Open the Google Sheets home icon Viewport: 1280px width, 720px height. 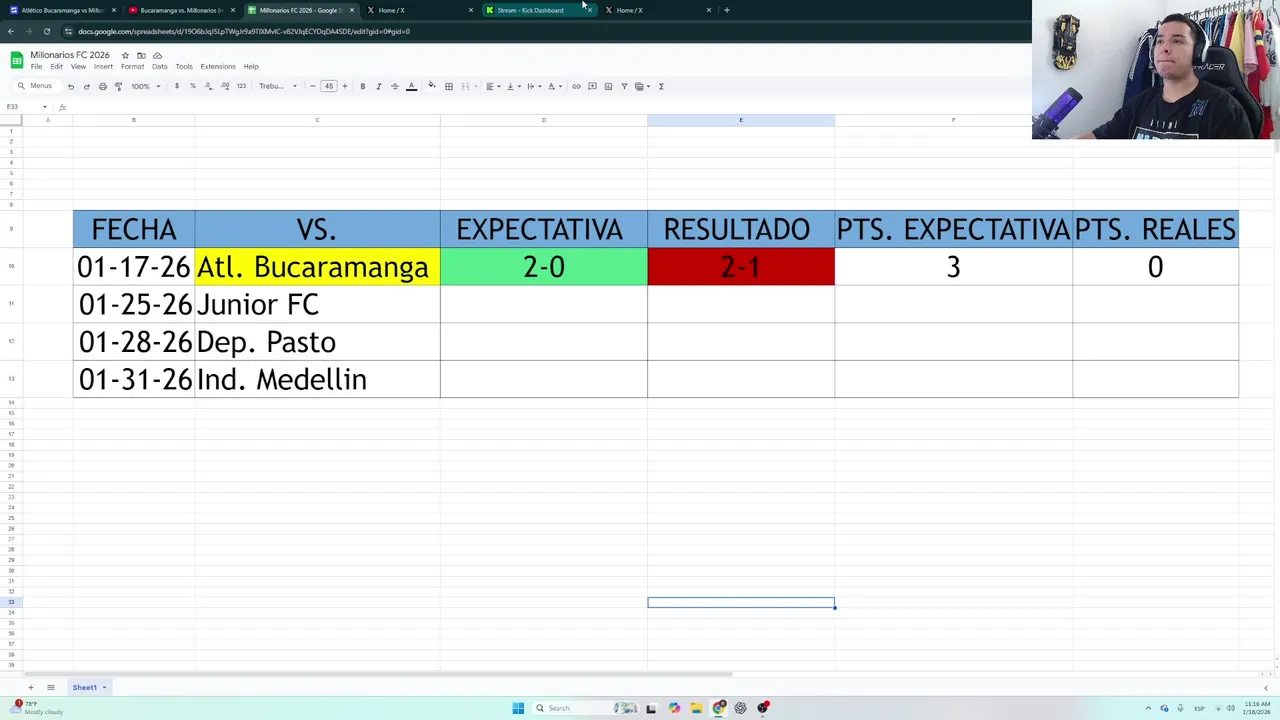(x=17, y=61)
